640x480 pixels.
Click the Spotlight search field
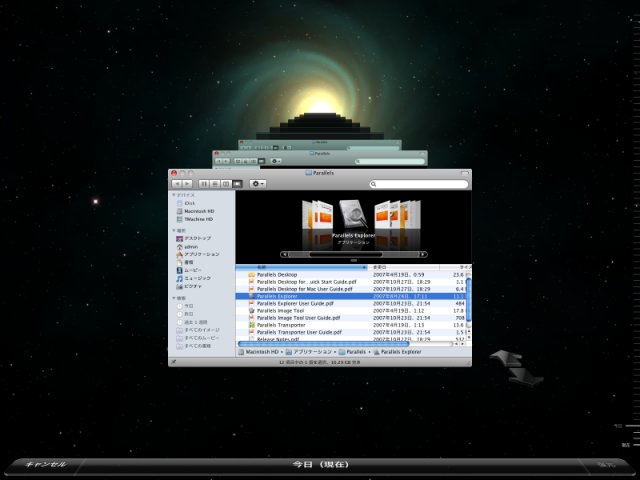[x=419, y=184]
